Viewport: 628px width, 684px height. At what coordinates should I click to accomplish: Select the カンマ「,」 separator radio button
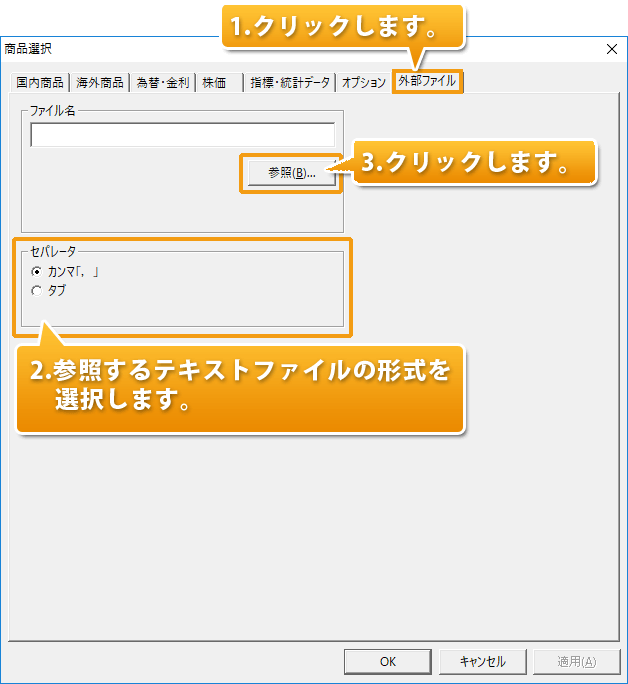click(37, 271)
